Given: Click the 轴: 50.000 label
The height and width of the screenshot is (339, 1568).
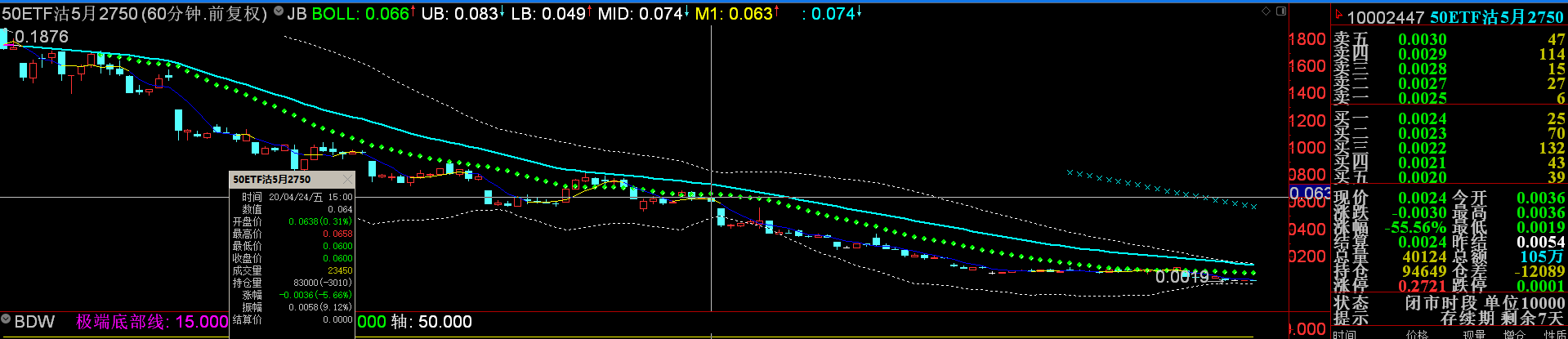Looking at the screenshot, I should click(431, 322).
